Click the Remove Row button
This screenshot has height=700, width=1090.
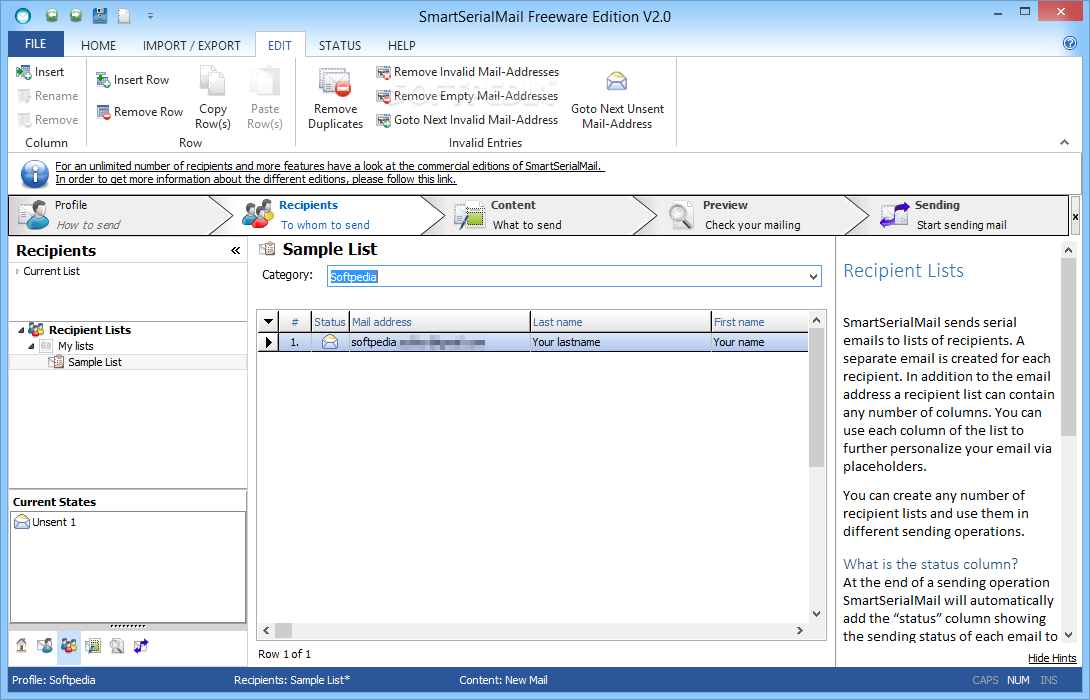coord(140,112)
